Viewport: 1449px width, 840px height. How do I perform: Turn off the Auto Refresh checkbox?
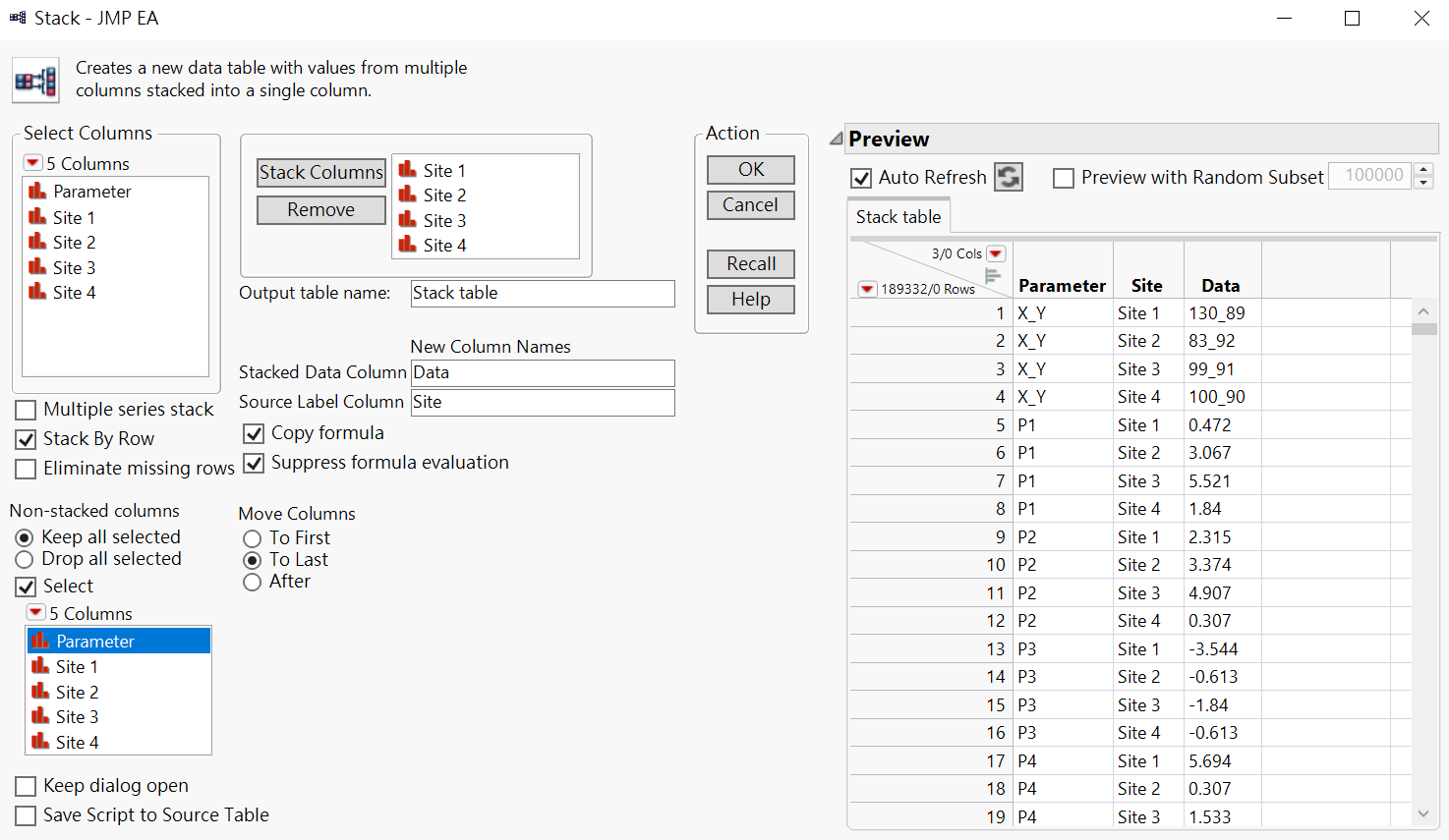point(861,178)
